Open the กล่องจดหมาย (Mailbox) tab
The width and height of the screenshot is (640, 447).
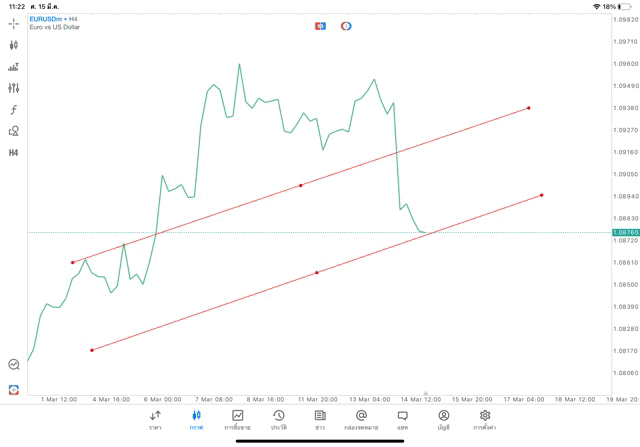pyautogui.click(x=361, y=420)
